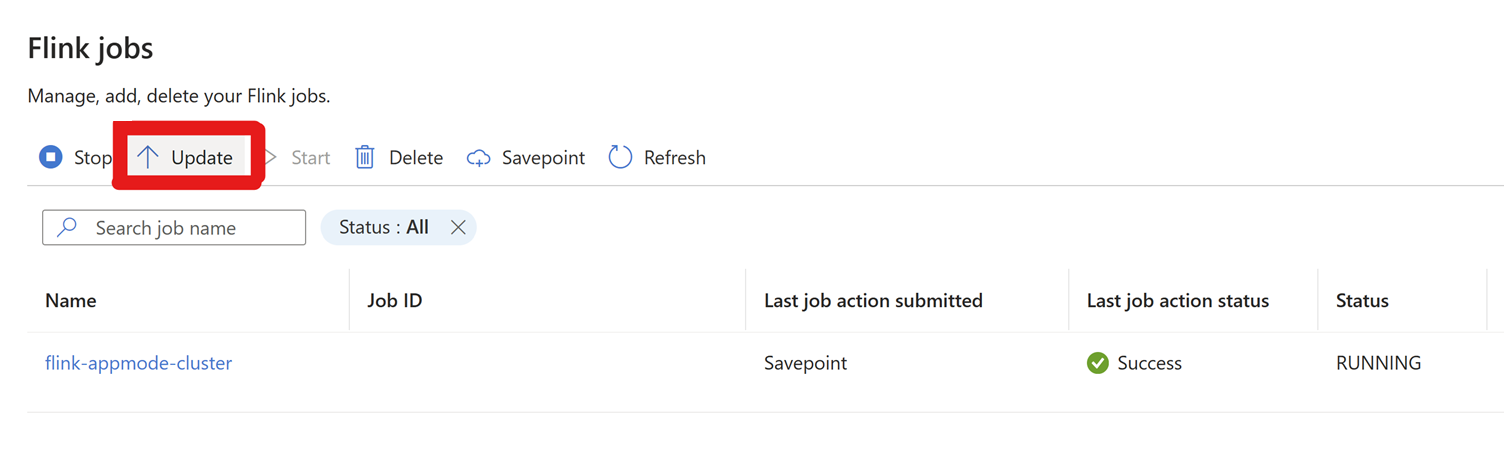Click the Refresh circular arrow icon
The image size is (1504, 472).
click(x=620, y=157)
